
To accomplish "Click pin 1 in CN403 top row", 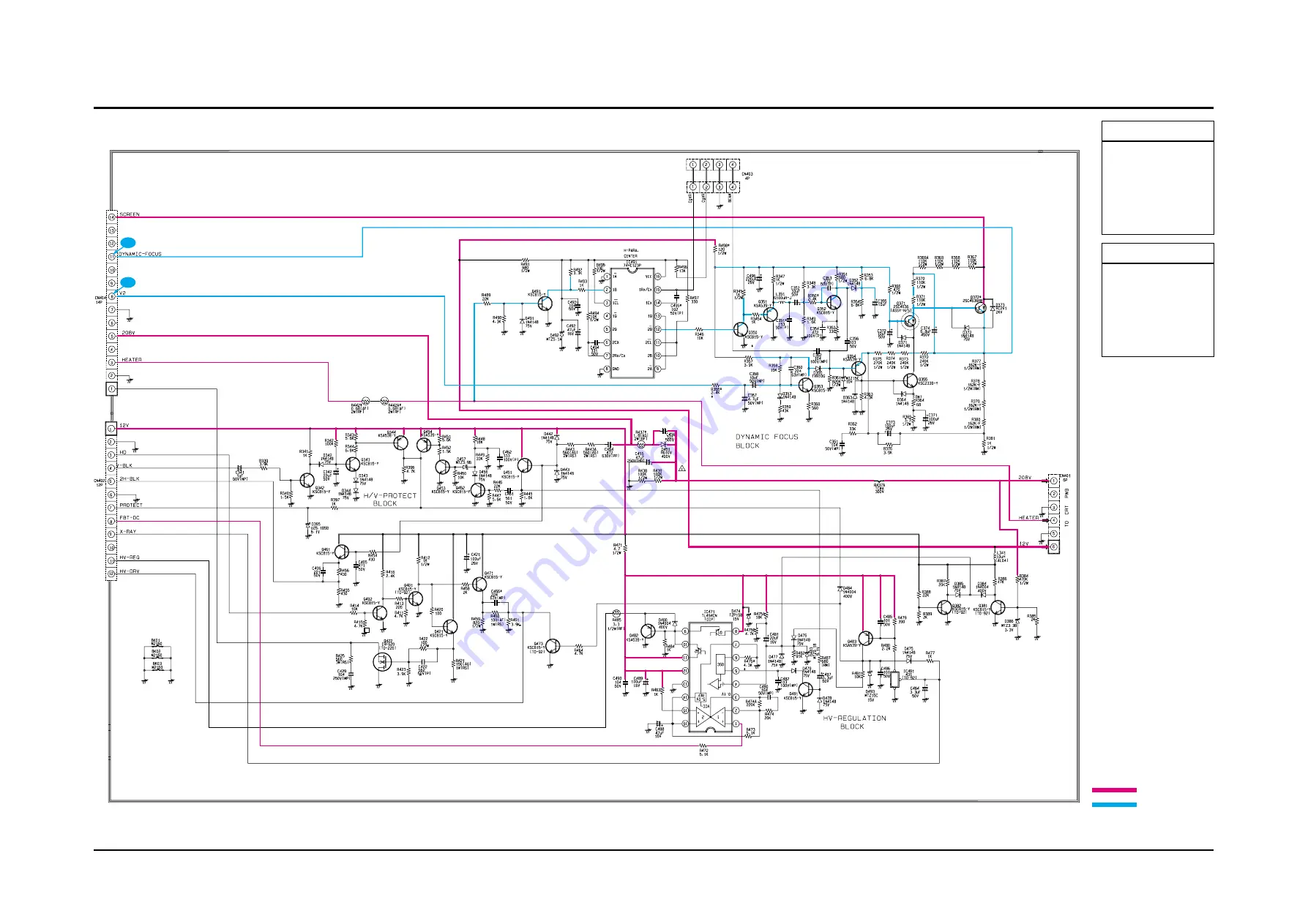I will pos(692,165).
